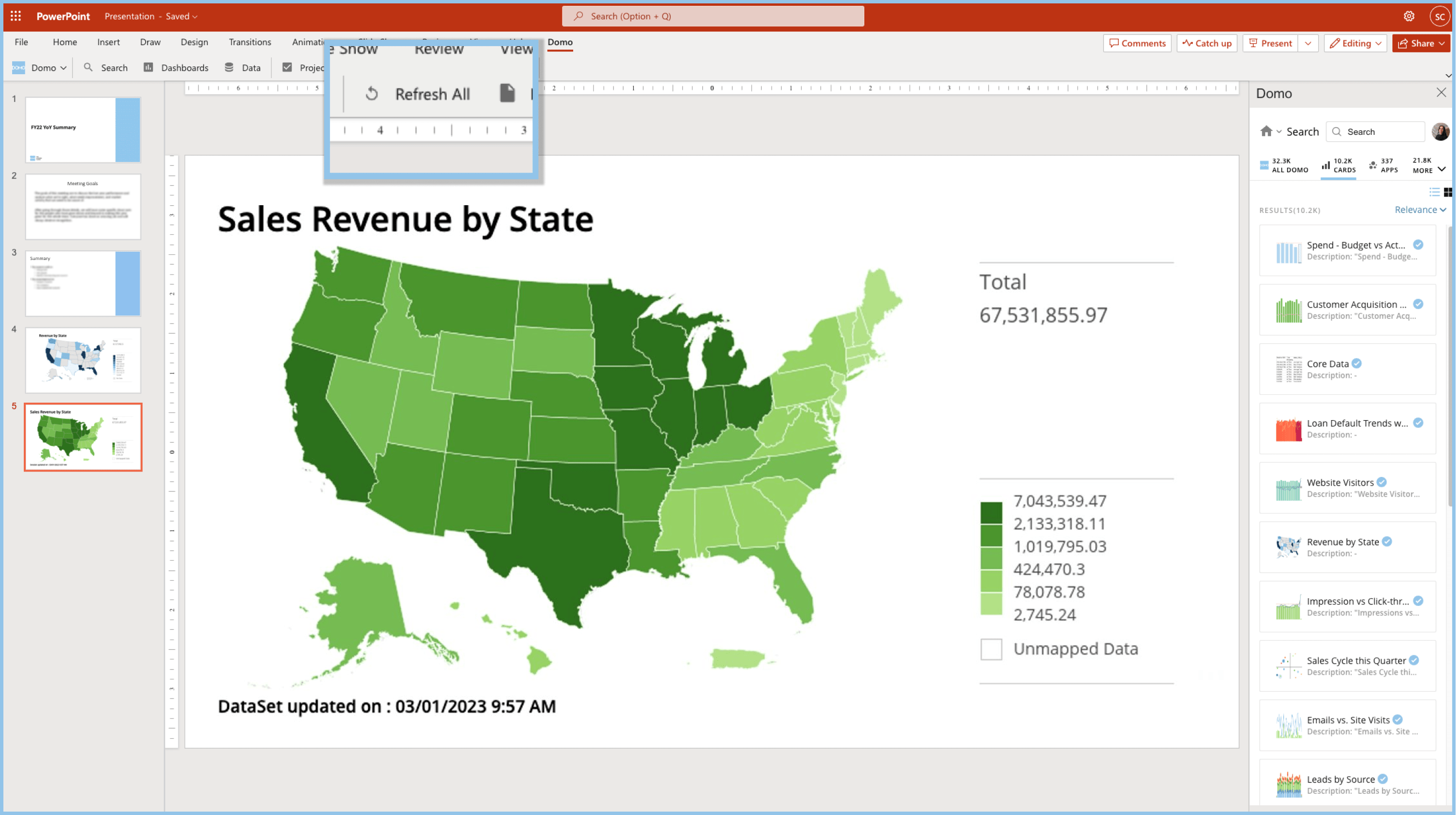The width and height of the screenshot is (1456, 815).
Task: Click the Catch up button
Action: pyautogui.click(x=1207, y=44)
